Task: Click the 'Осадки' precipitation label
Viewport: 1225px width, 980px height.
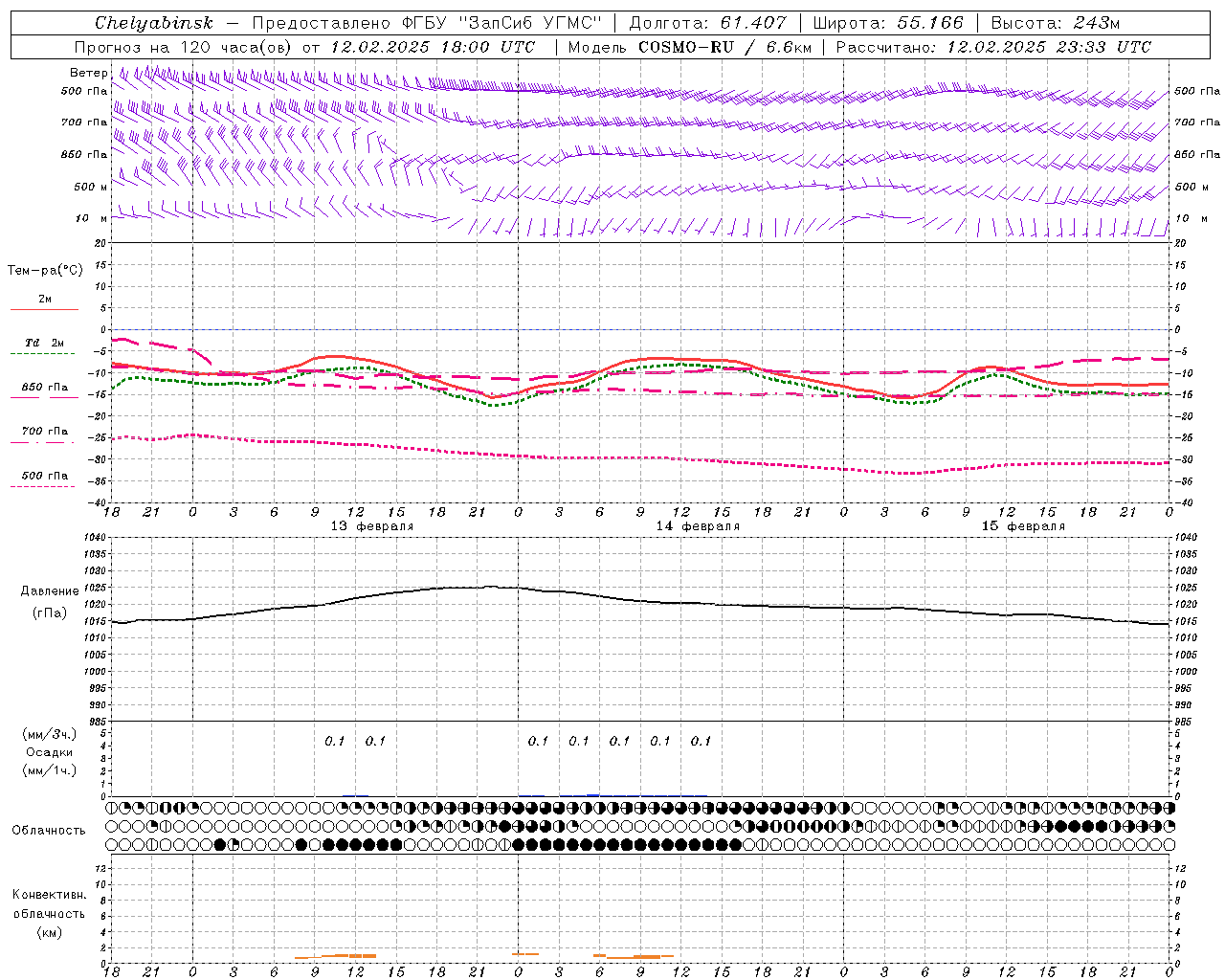Action: (x=50, y=752)
